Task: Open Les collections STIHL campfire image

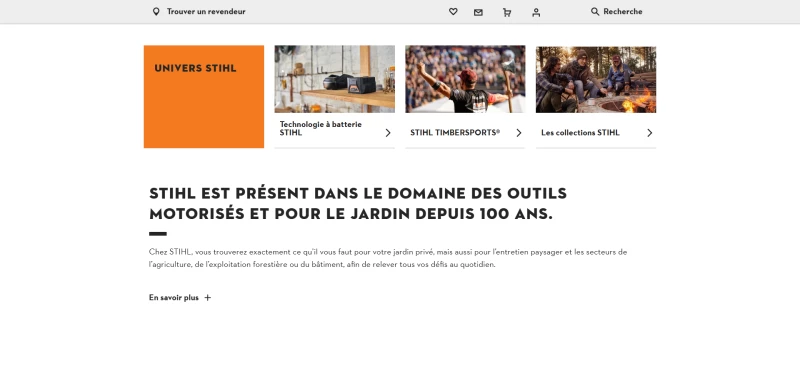Action: 596,79
